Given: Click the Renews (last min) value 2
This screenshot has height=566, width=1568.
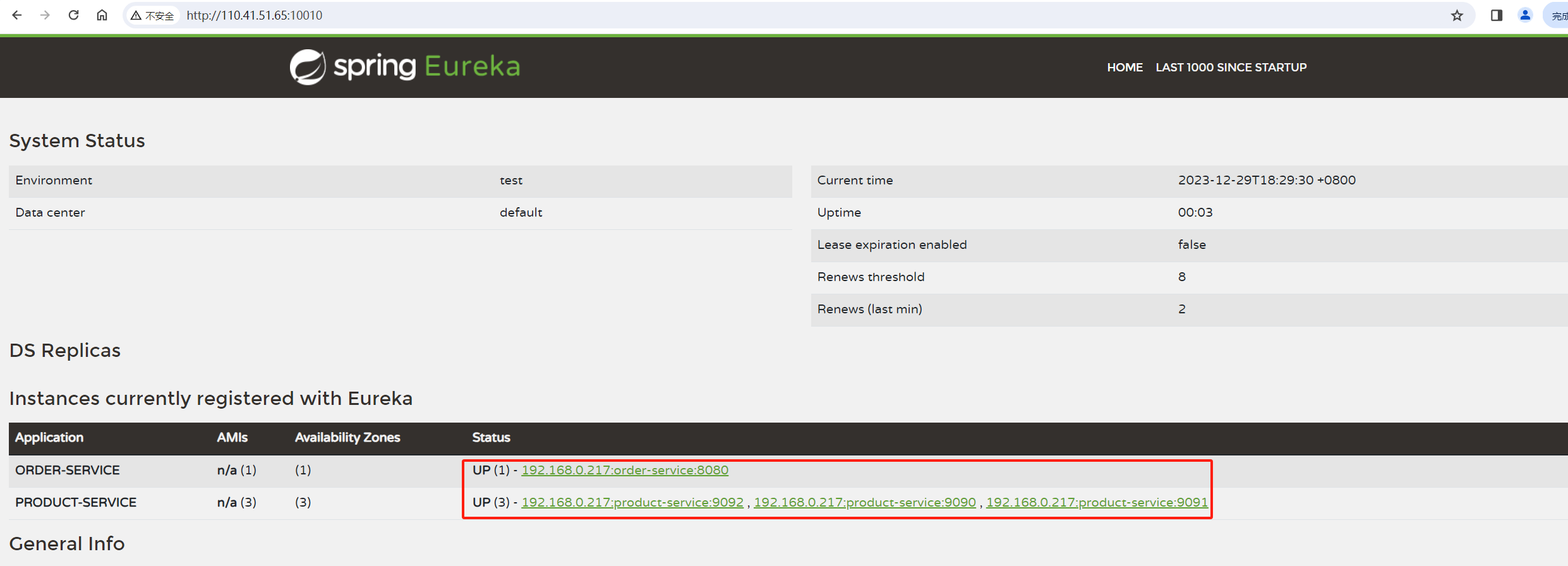Looking at the screenshot, I should pyautogui.click(x=1182, y=309).
